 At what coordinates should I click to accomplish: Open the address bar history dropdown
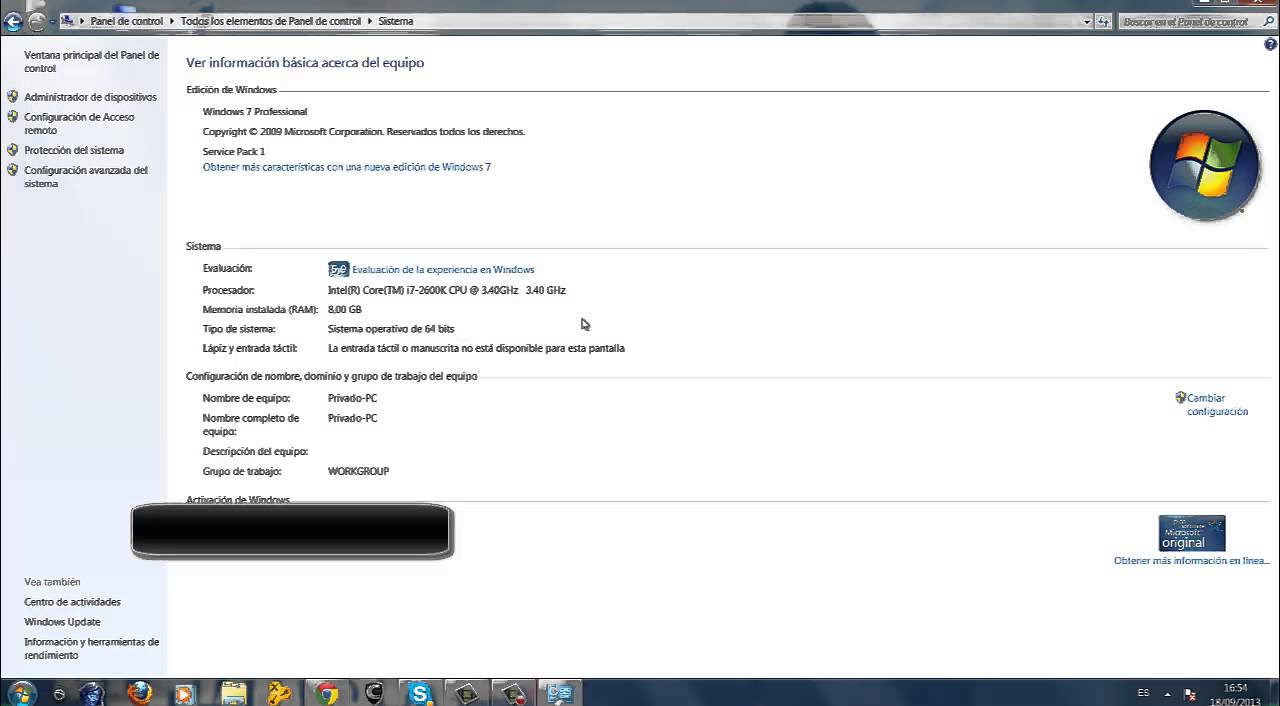(x=1087, y=21)
